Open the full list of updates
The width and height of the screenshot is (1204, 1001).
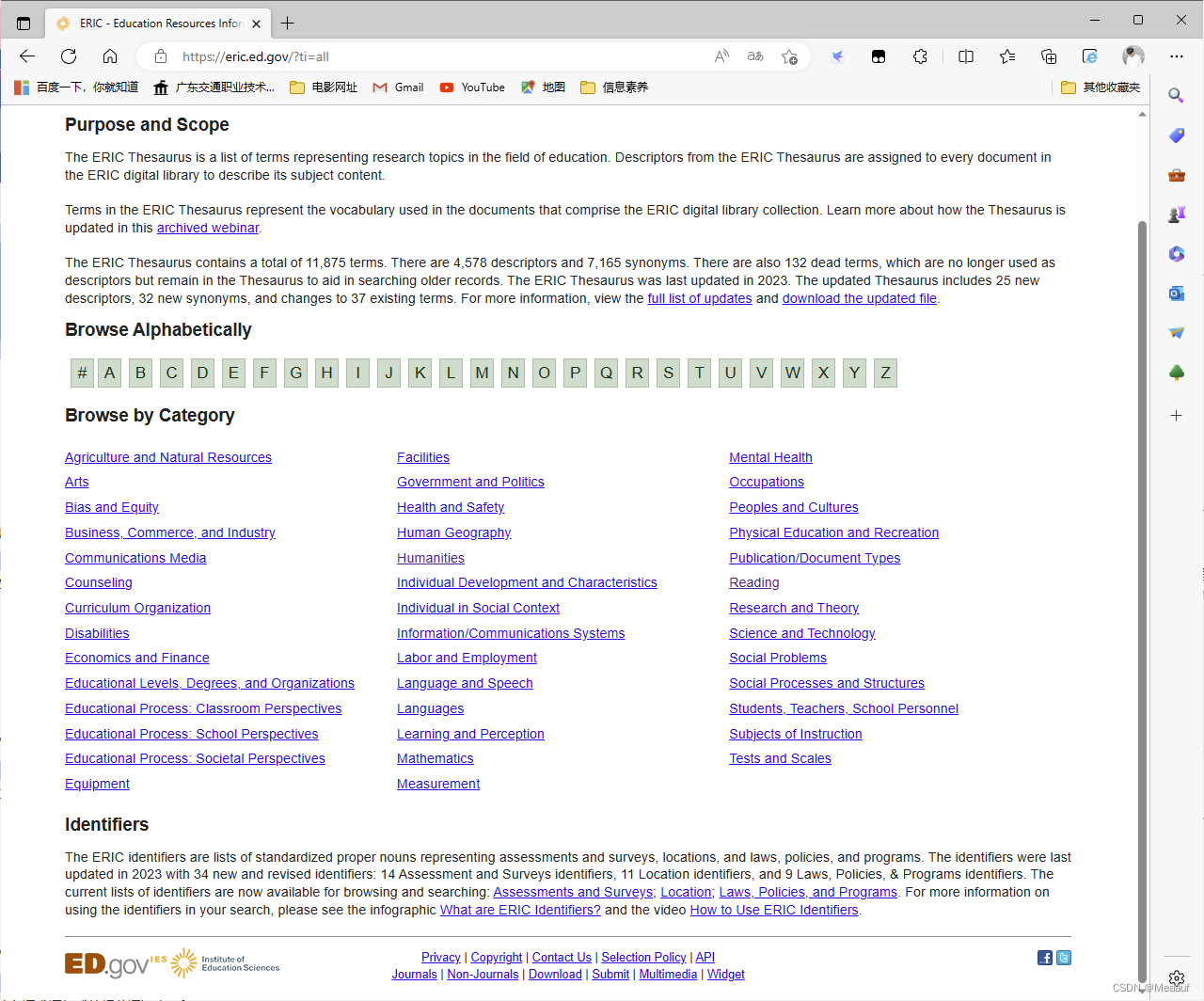(700, 298)
